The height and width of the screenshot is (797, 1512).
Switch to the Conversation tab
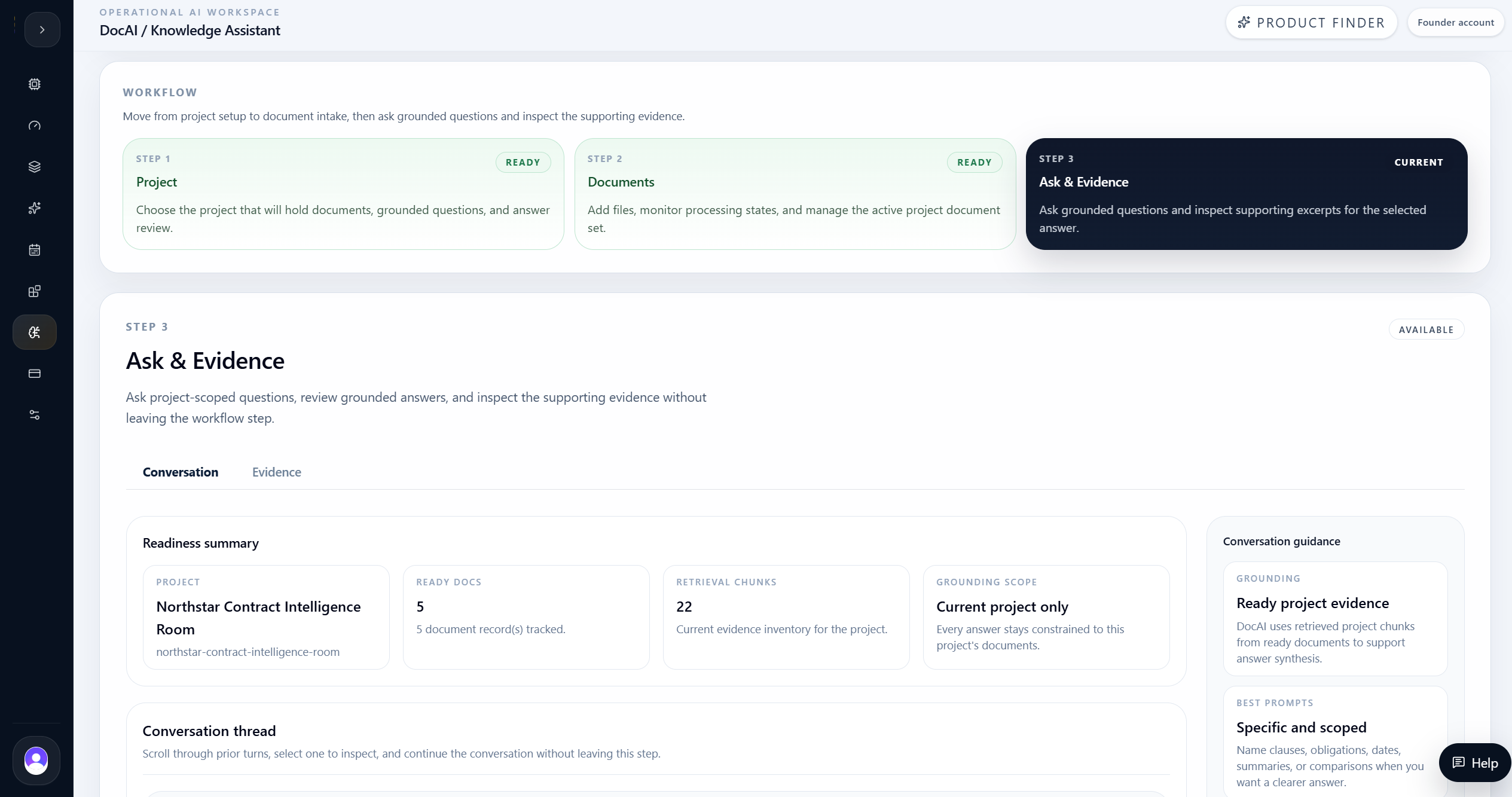tap(181, 472)
